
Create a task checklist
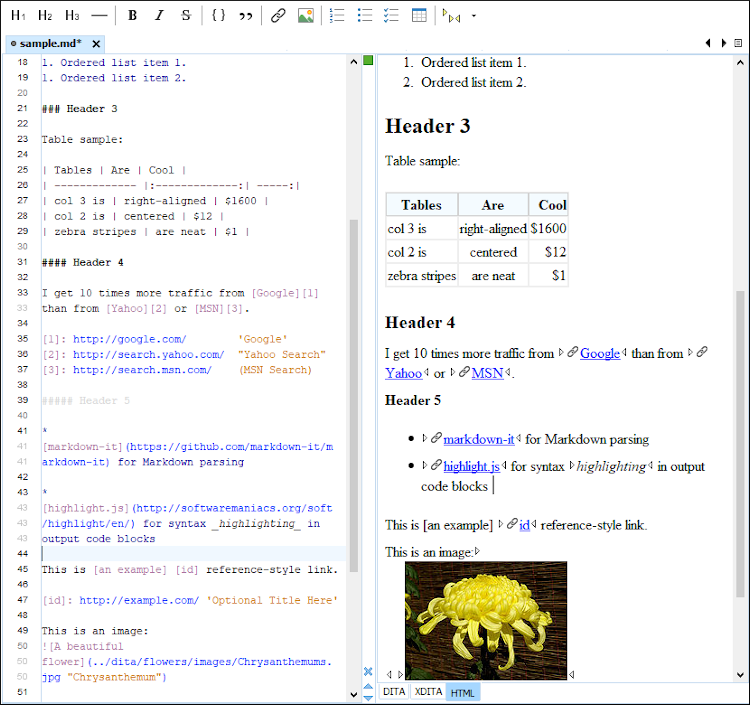coord(392,16)
